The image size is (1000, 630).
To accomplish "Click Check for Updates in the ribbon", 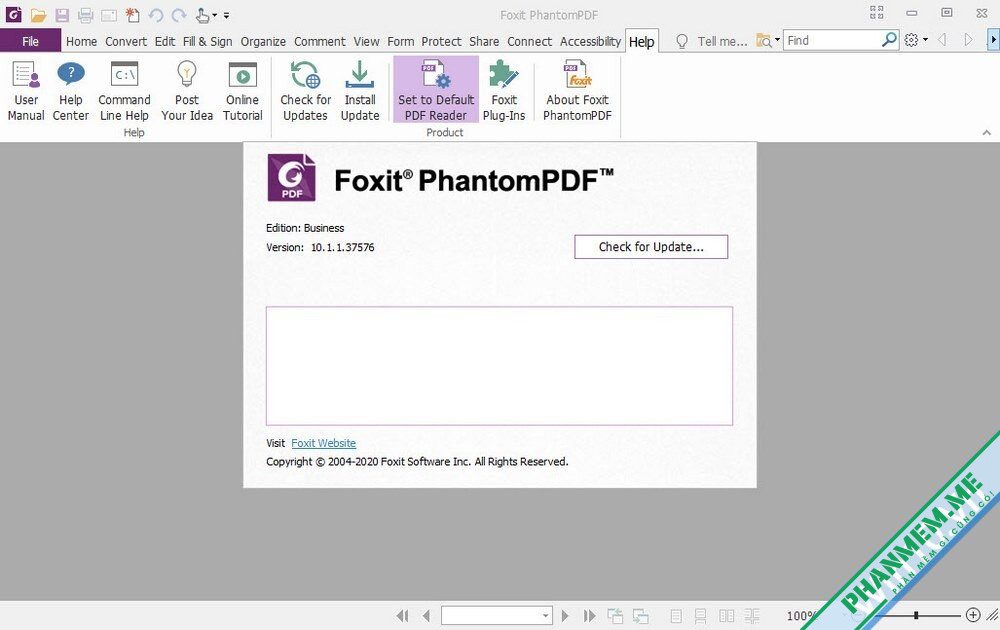I will [x=305, y=91].
